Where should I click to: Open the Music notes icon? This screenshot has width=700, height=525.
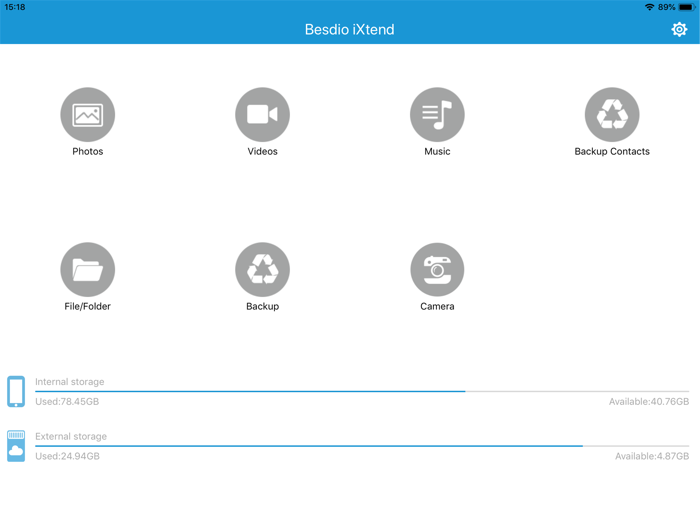437,115
